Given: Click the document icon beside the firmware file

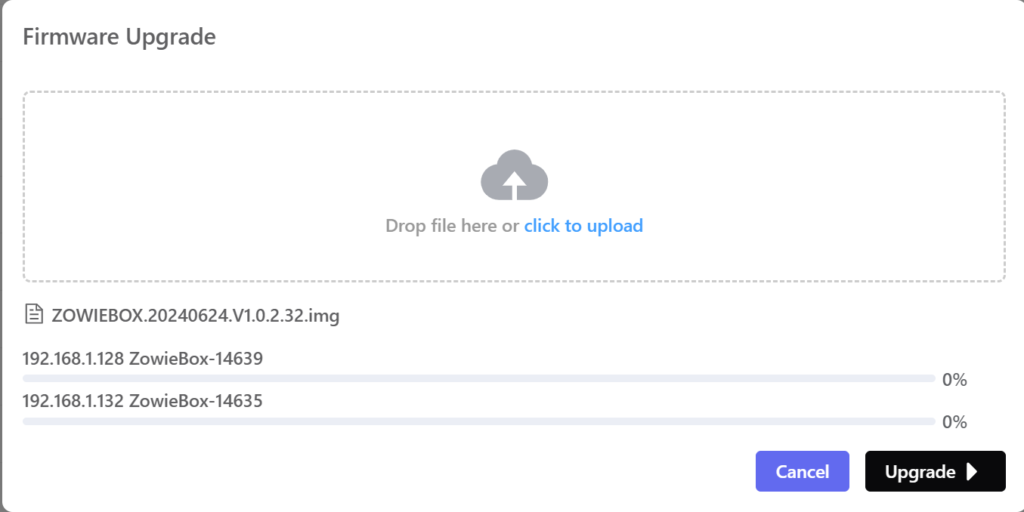Looking at the screenshot, I should [35, 316].
